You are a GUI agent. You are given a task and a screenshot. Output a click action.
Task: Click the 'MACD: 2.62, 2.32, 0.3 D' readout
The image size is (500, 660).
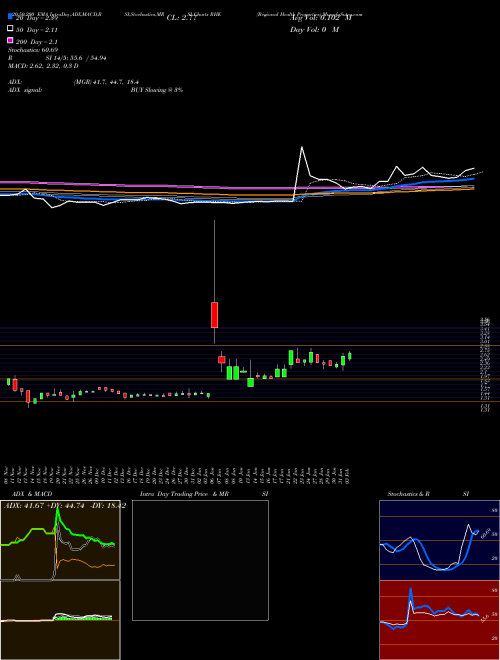(43, 66)
